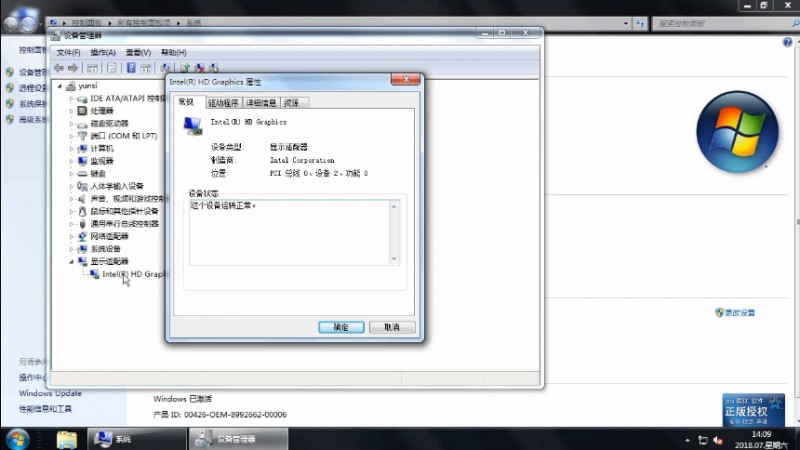Click 取消 button in properties dialog
The image size is (800, 450).
(x=392, y=327)
